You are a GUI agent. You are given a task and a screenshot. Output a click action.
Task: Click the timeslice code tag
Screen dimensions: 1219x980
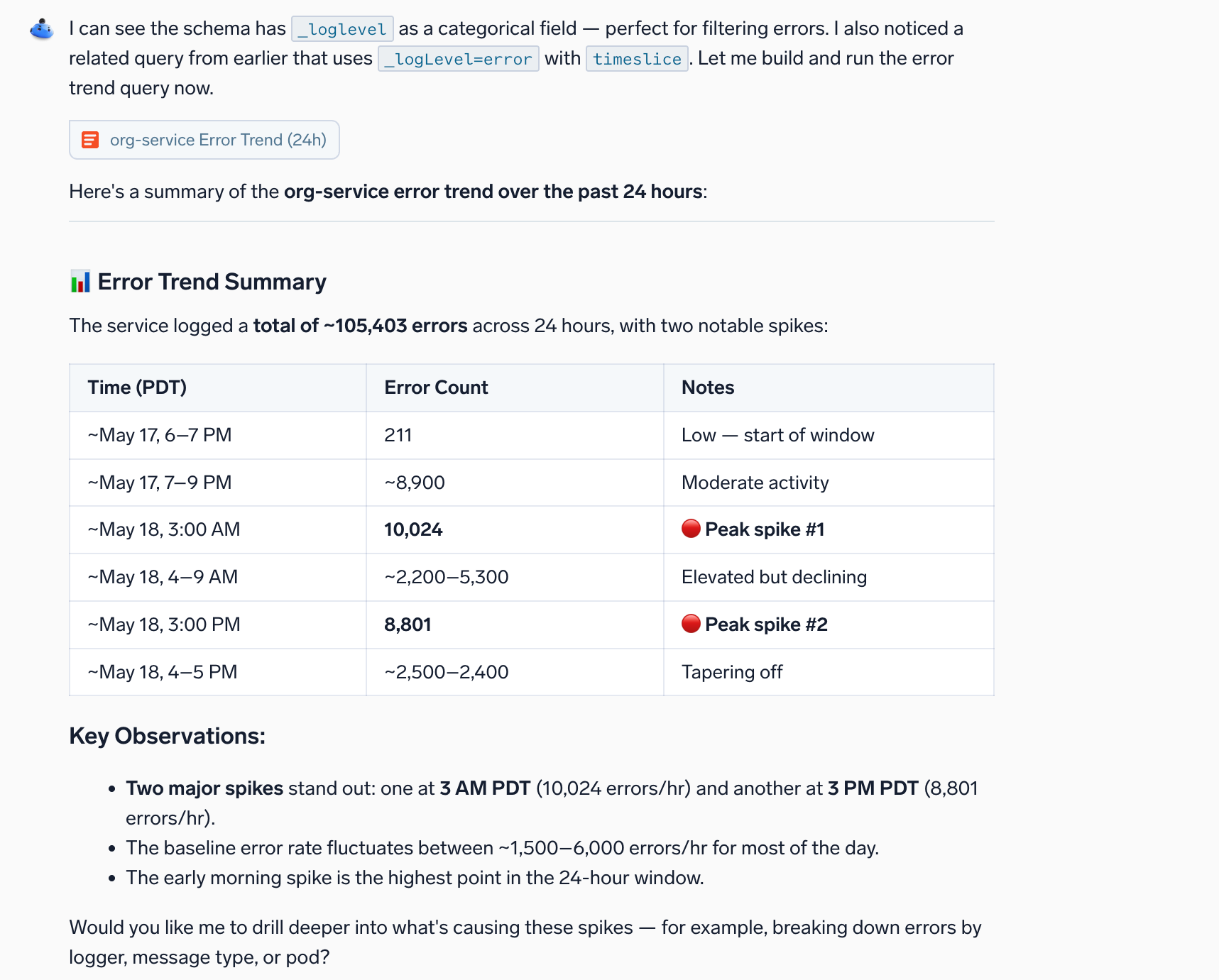click(637, 59)
